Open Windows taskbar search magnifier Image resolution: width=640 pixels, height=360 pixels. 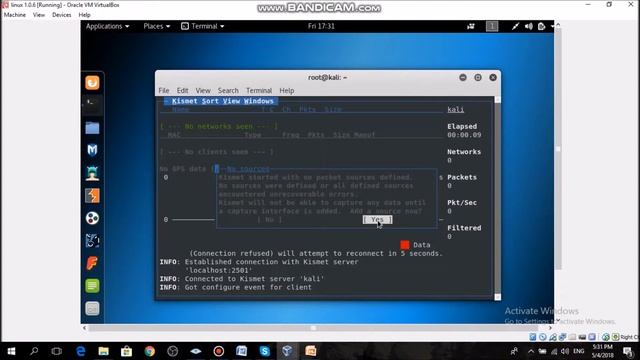click(x=34, y=351)
